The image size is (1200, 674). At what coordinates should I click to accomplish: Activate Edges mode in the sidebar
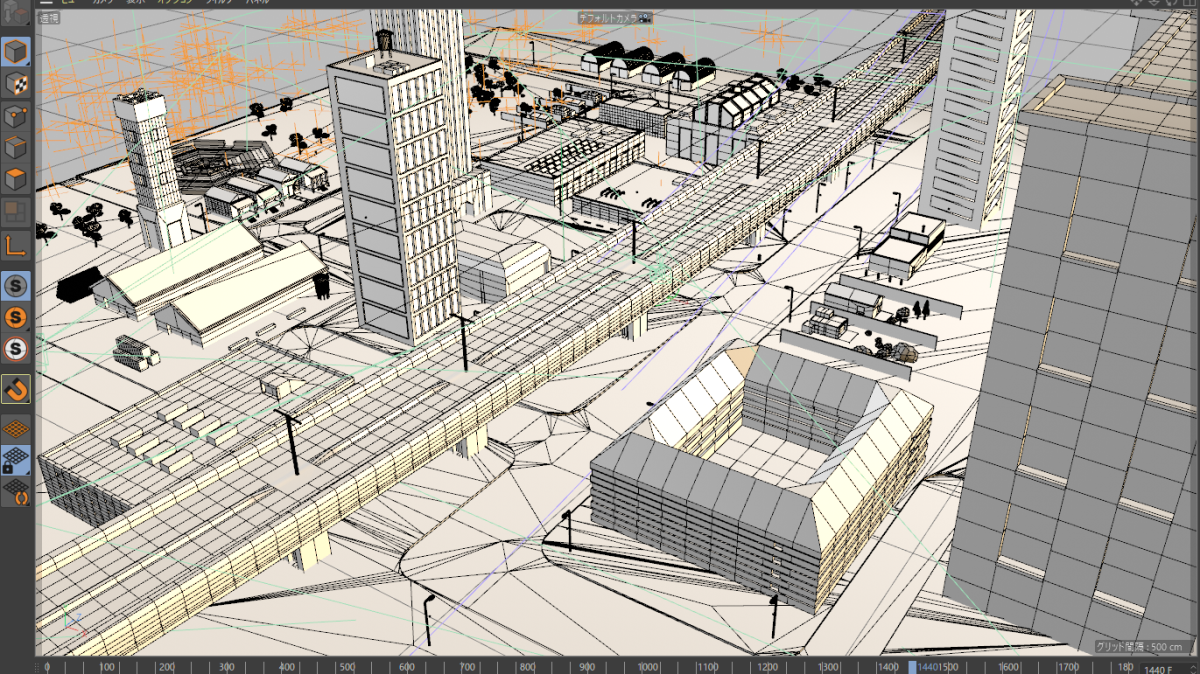[16, 148]
